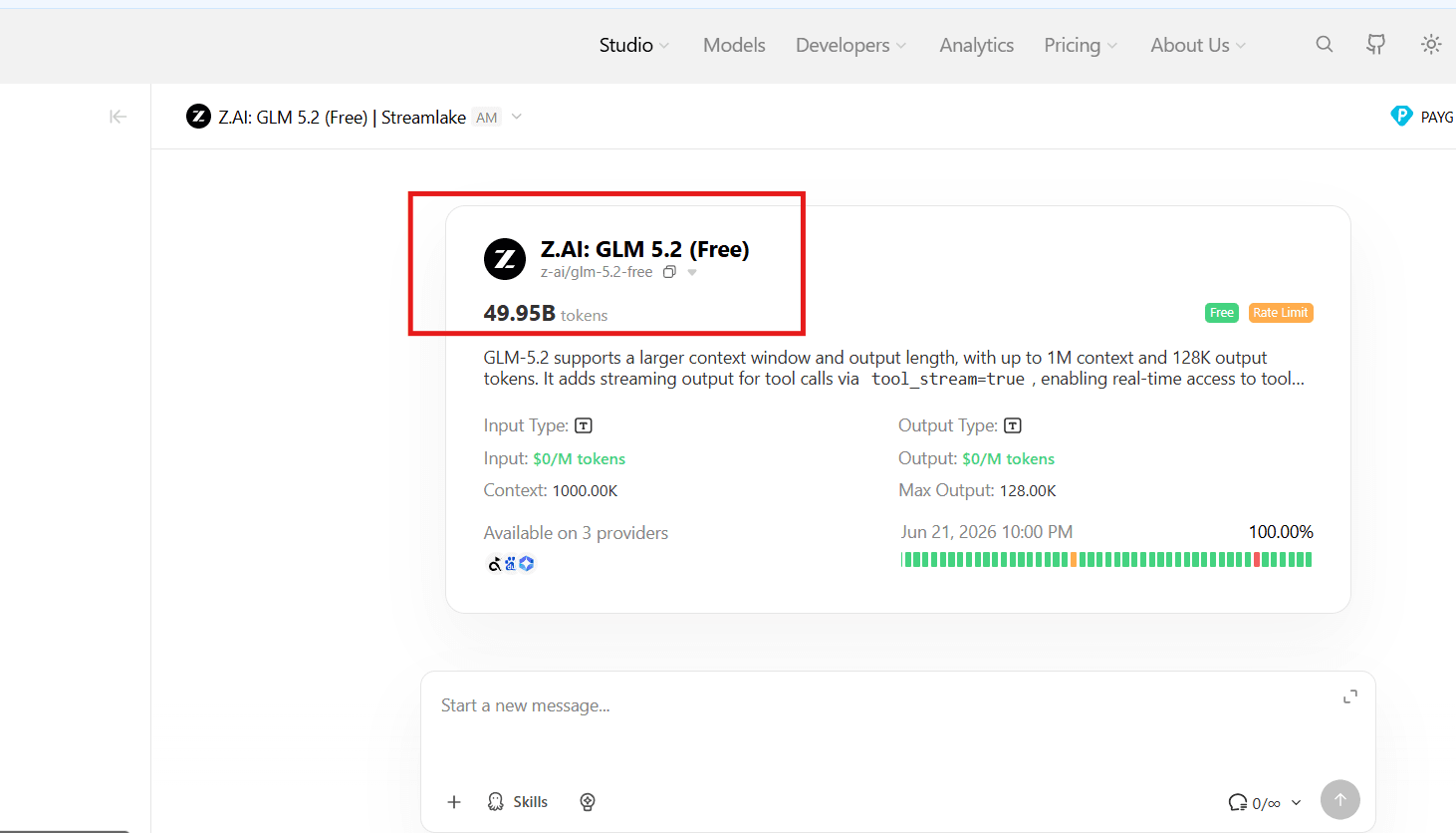Click the header model name 'Z.AI: GLM 5.2 (Free) | Streamlake'
Viewport: 1456px width, 833px height.
pos(343,118)
